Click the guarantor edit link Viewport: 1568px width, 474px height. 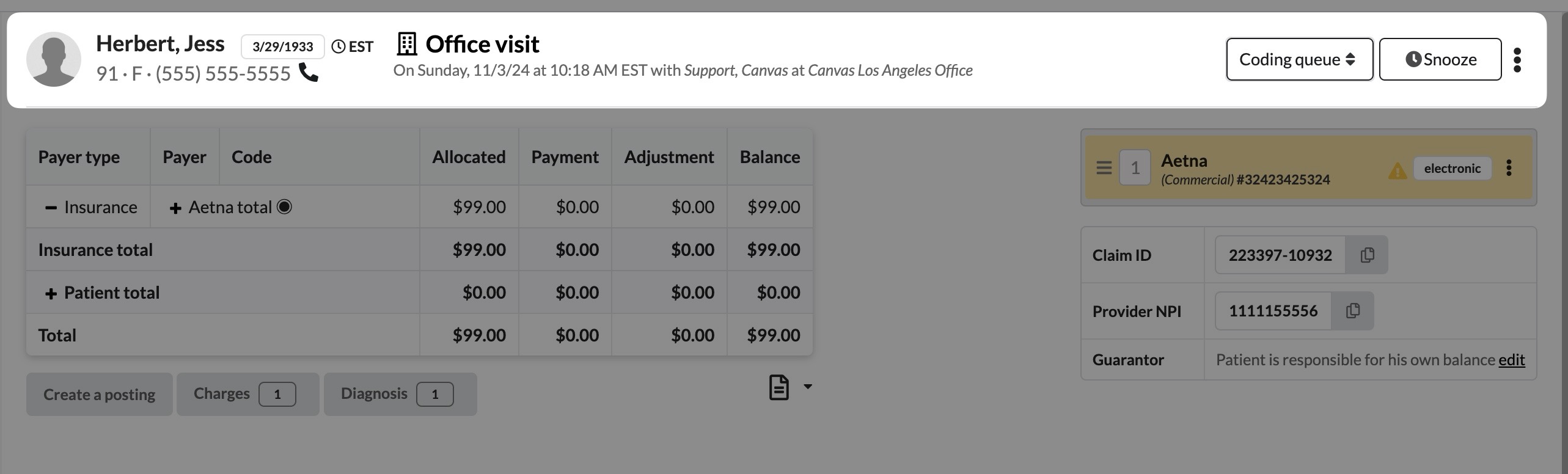click(1511, 360)
